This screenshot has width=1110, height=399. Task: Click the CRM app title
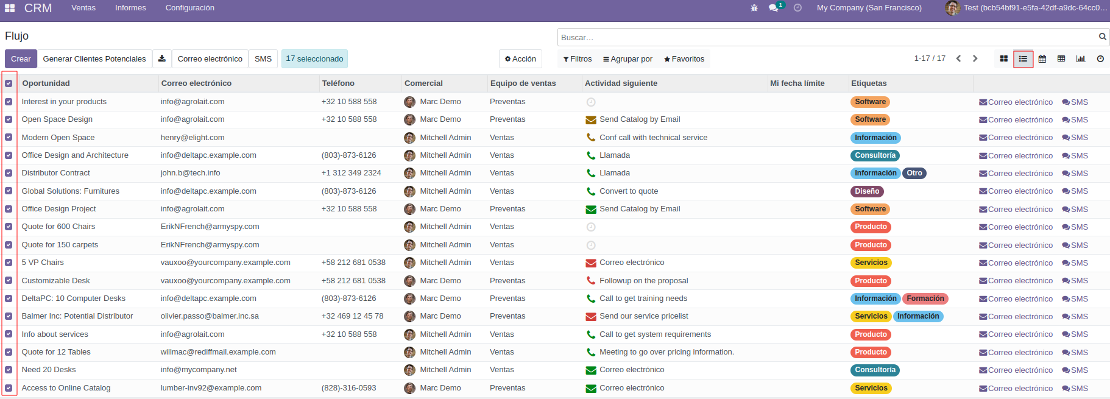click(x=38, y=8)
